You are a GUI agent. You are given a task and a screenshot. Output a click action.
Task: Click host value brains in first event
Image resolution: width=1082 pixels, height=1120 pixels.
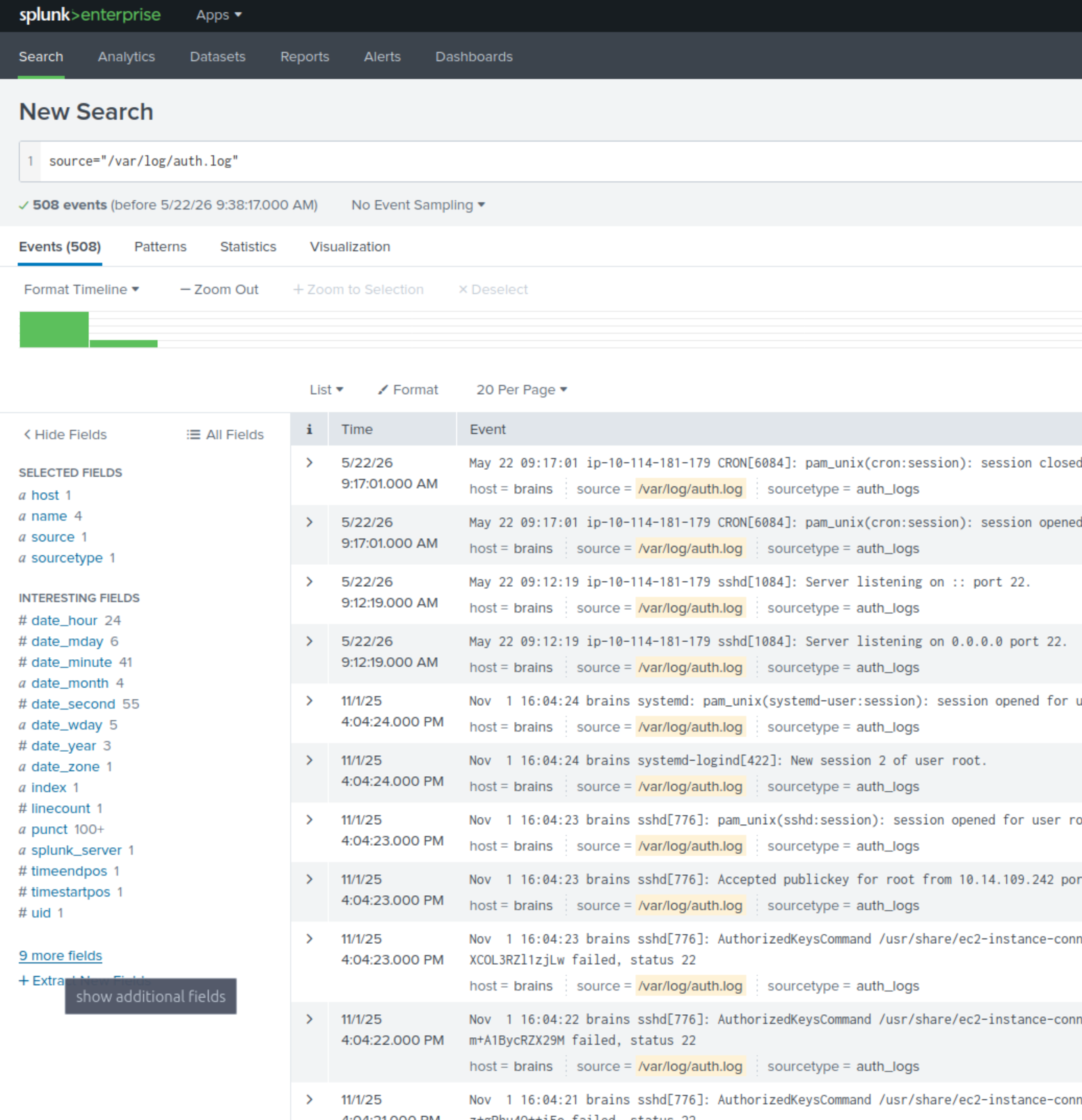(533, 489)
